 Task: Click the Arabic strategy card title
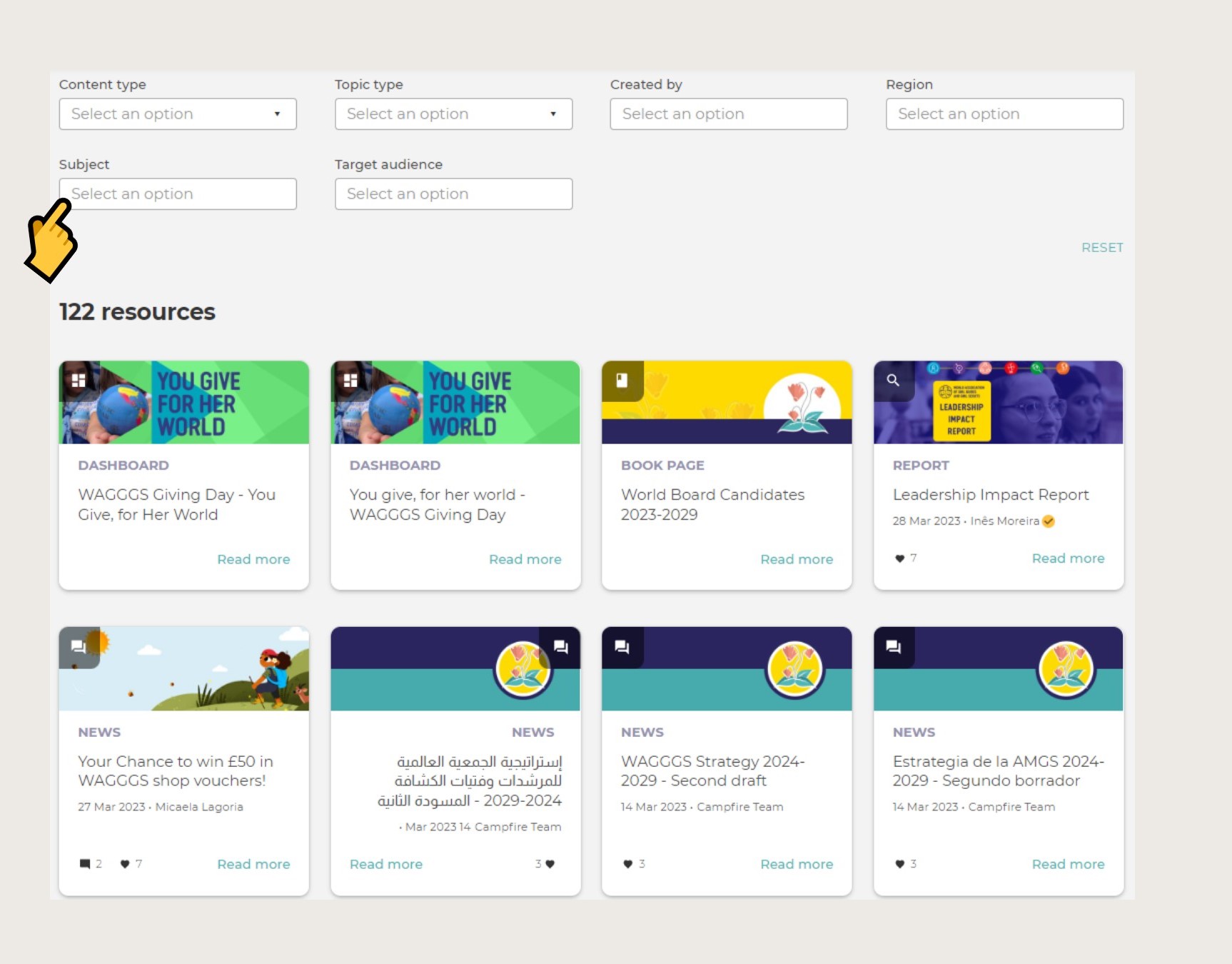[470, 781]
